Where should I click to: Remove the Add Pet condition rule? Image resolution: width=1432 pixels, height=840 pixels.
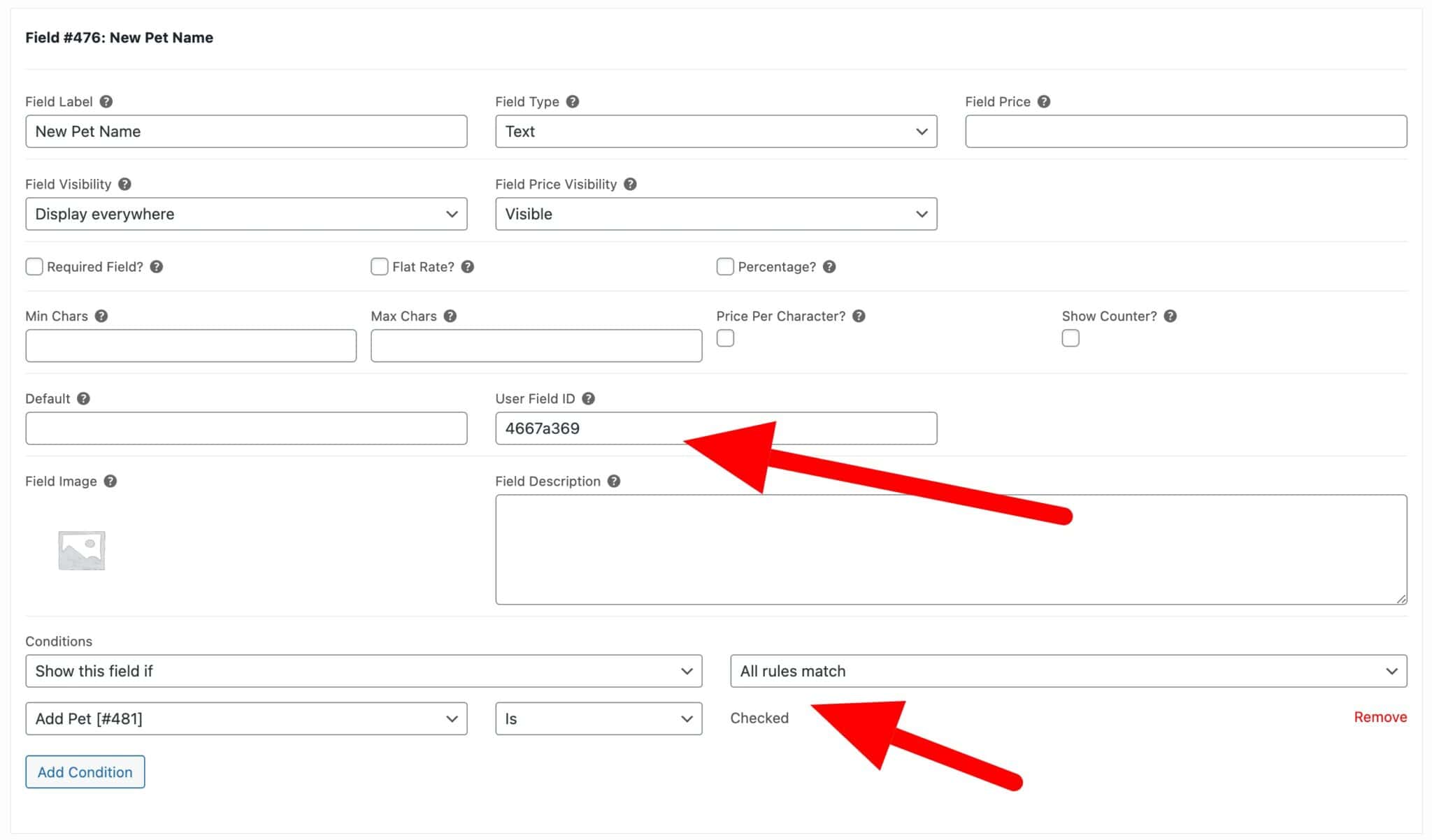[1380, 717]
